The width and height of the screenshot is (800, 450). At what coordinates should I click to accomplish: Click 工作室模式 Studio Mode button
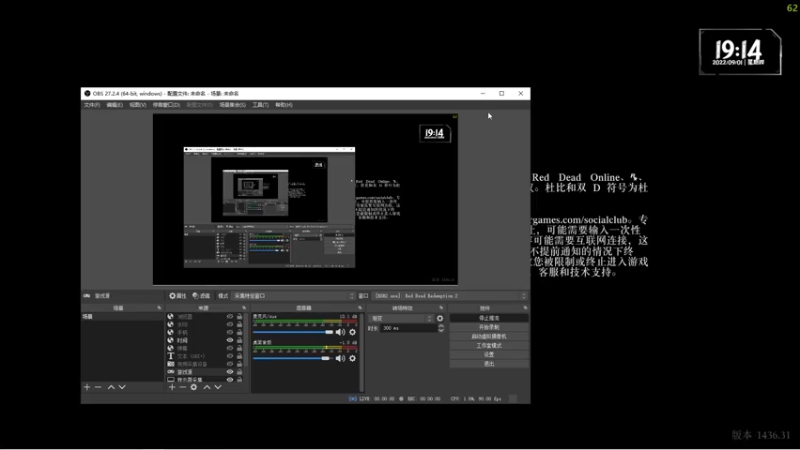489,345
